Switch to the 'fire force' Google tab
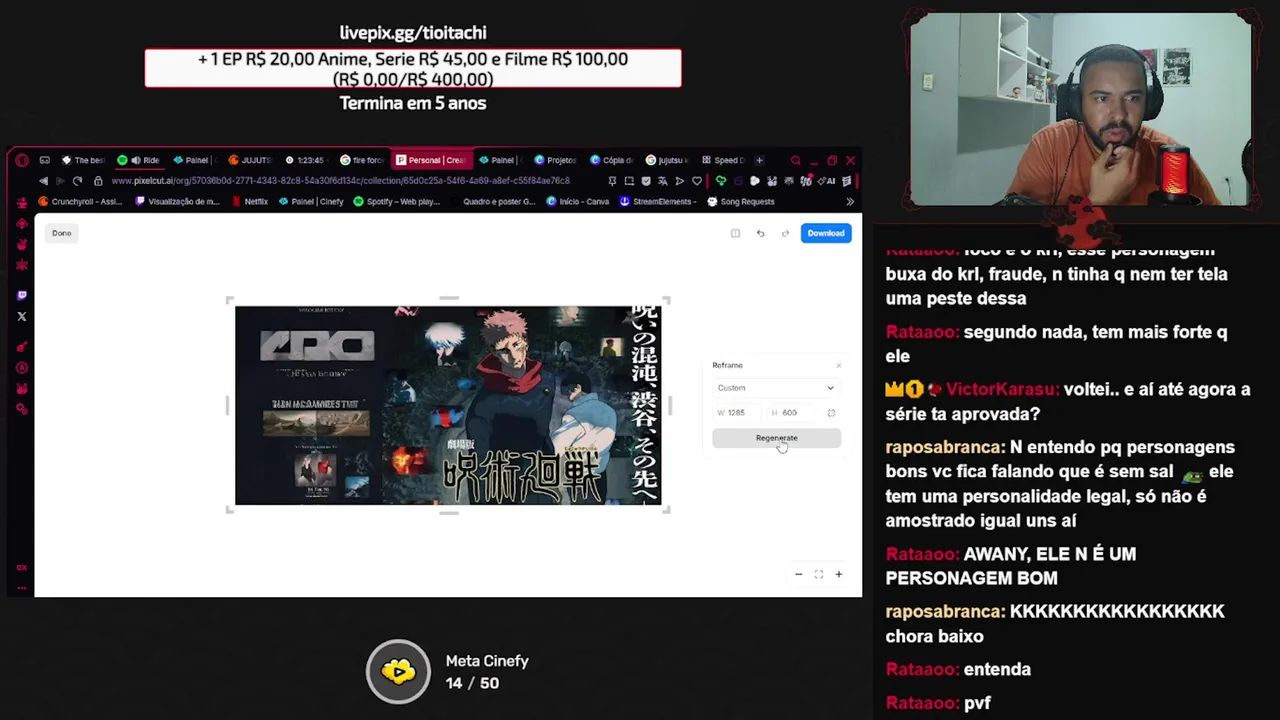The height and width of the screenshot is (720, 1280). click(361, 160)
